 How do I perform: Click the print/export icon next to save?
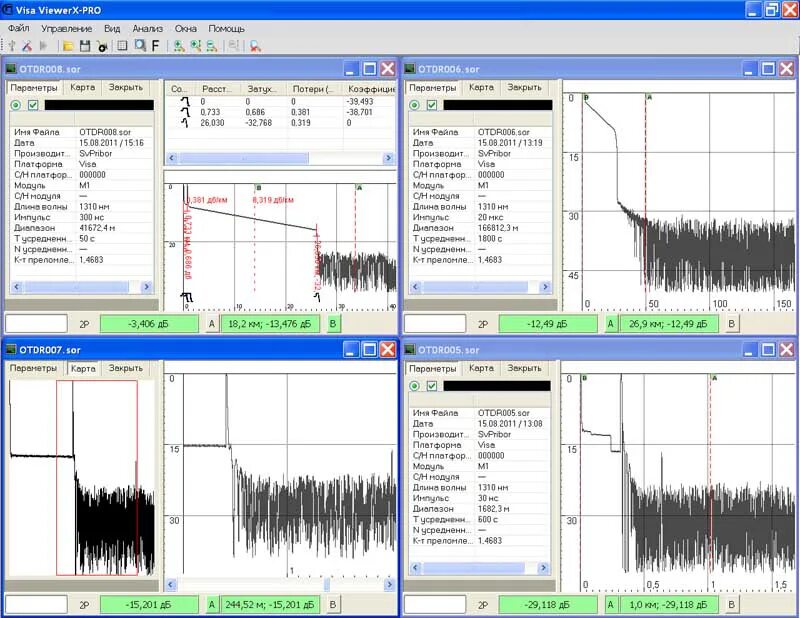(x=103, y=46)
